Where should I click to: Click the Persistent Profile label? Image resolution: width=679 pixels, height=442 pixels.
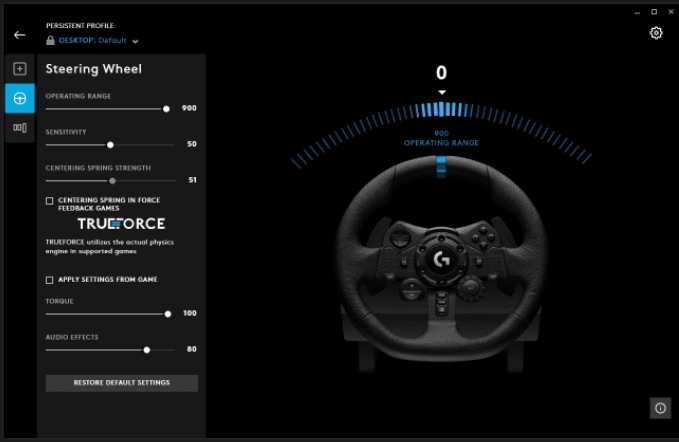pyautogui.click(x=80, y=26)
